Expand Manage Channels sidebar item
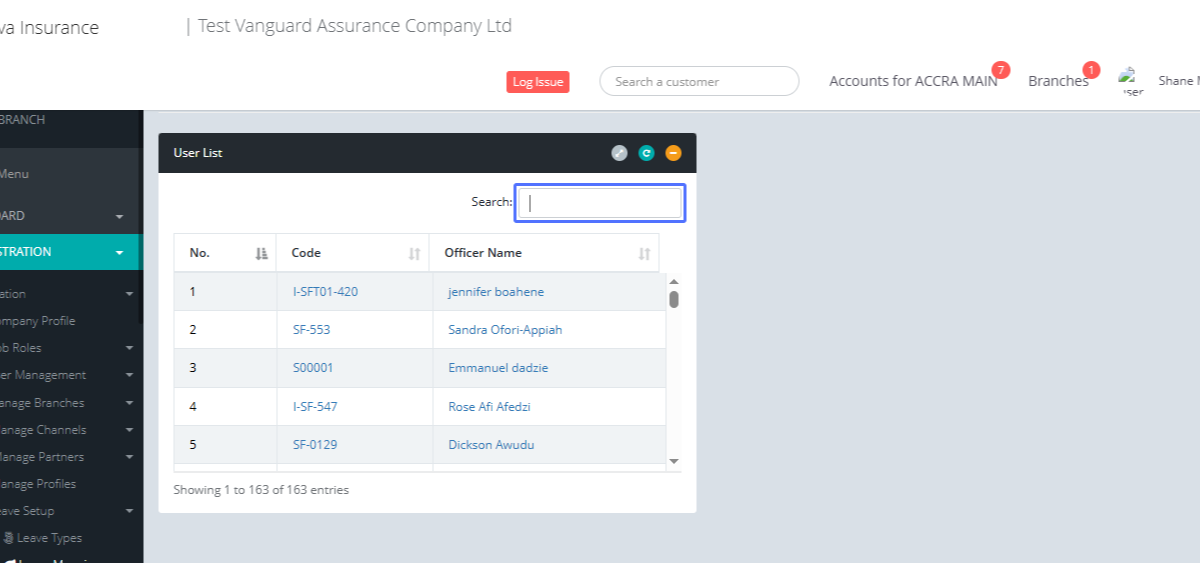1200x563 pixels. click(129, 430)
